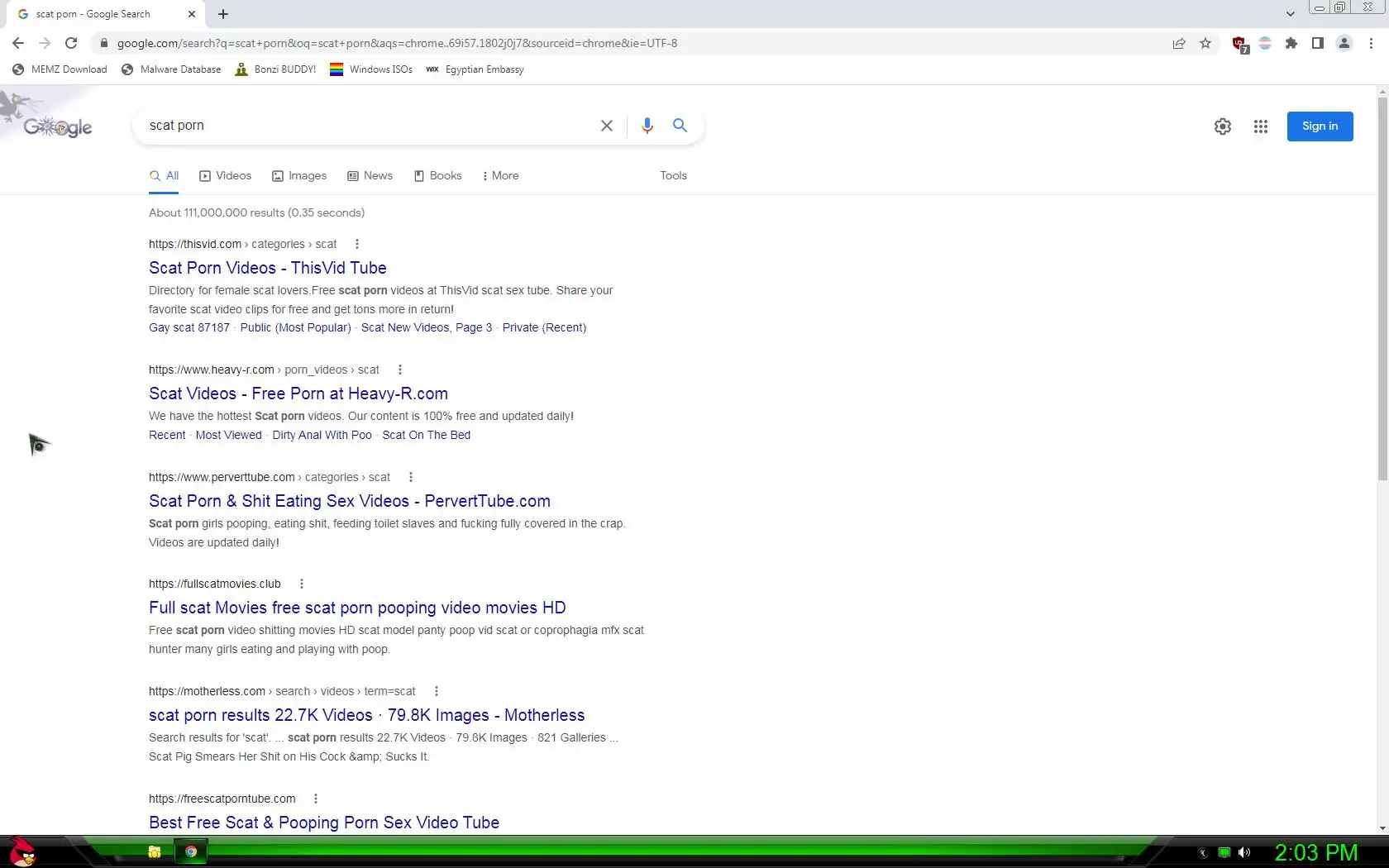The image size is (1389, 868).
Task: Select the Chrome taskbar icon
Action: (x=191, y=852)
